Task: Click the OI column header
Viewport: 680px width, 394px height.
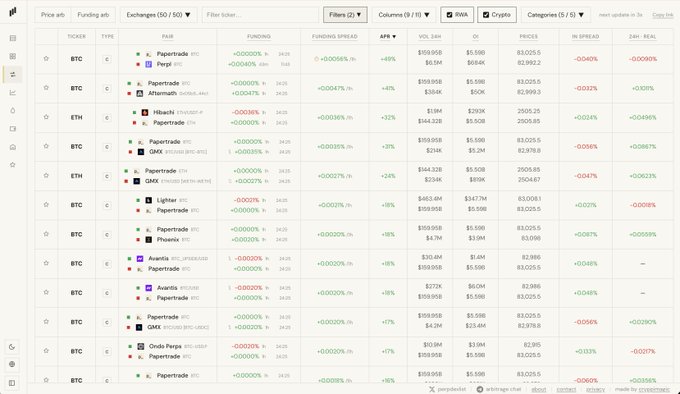Action: pos(475,36)
